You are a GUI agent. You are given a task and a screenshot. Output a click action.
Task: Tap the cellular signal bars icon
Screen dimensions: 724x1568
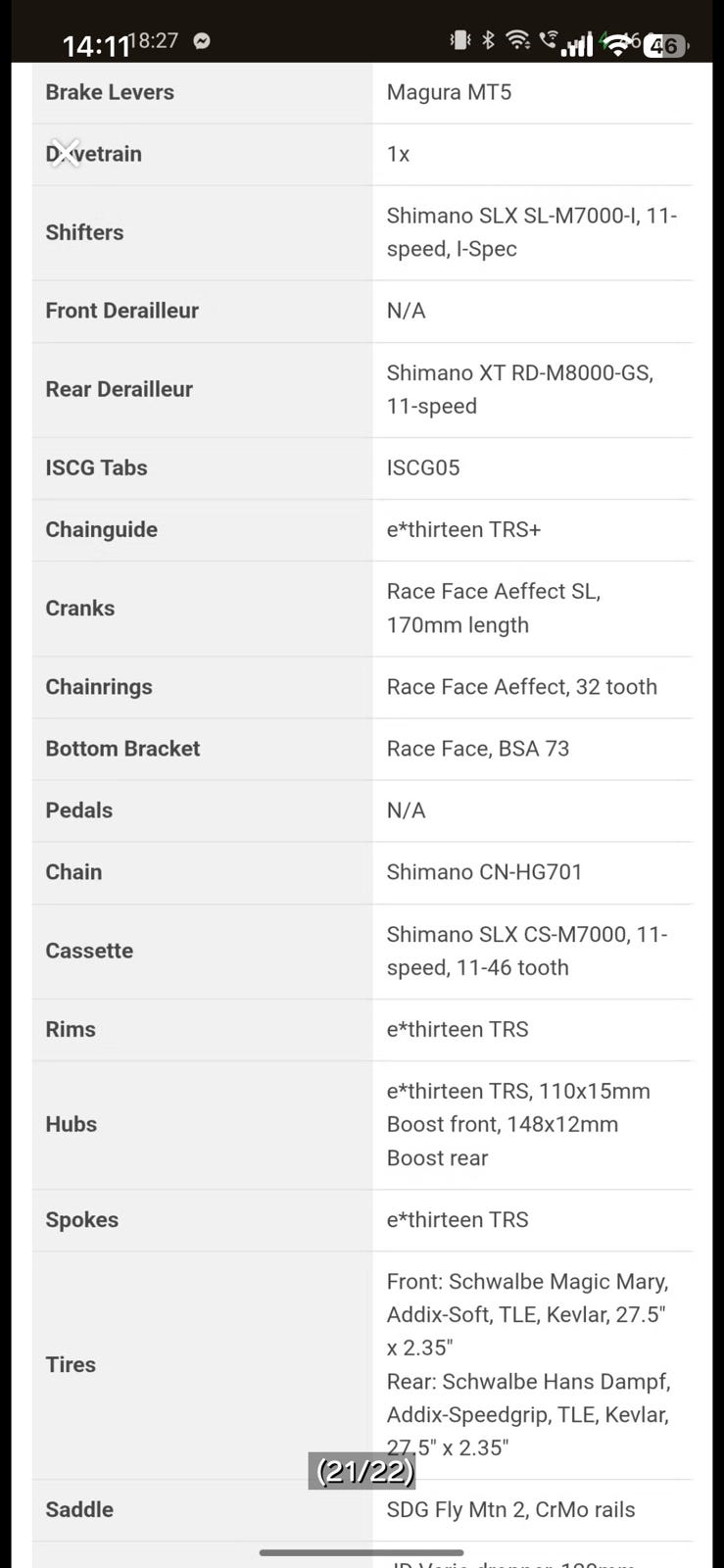pyautogui.click(x=577, y=43)
